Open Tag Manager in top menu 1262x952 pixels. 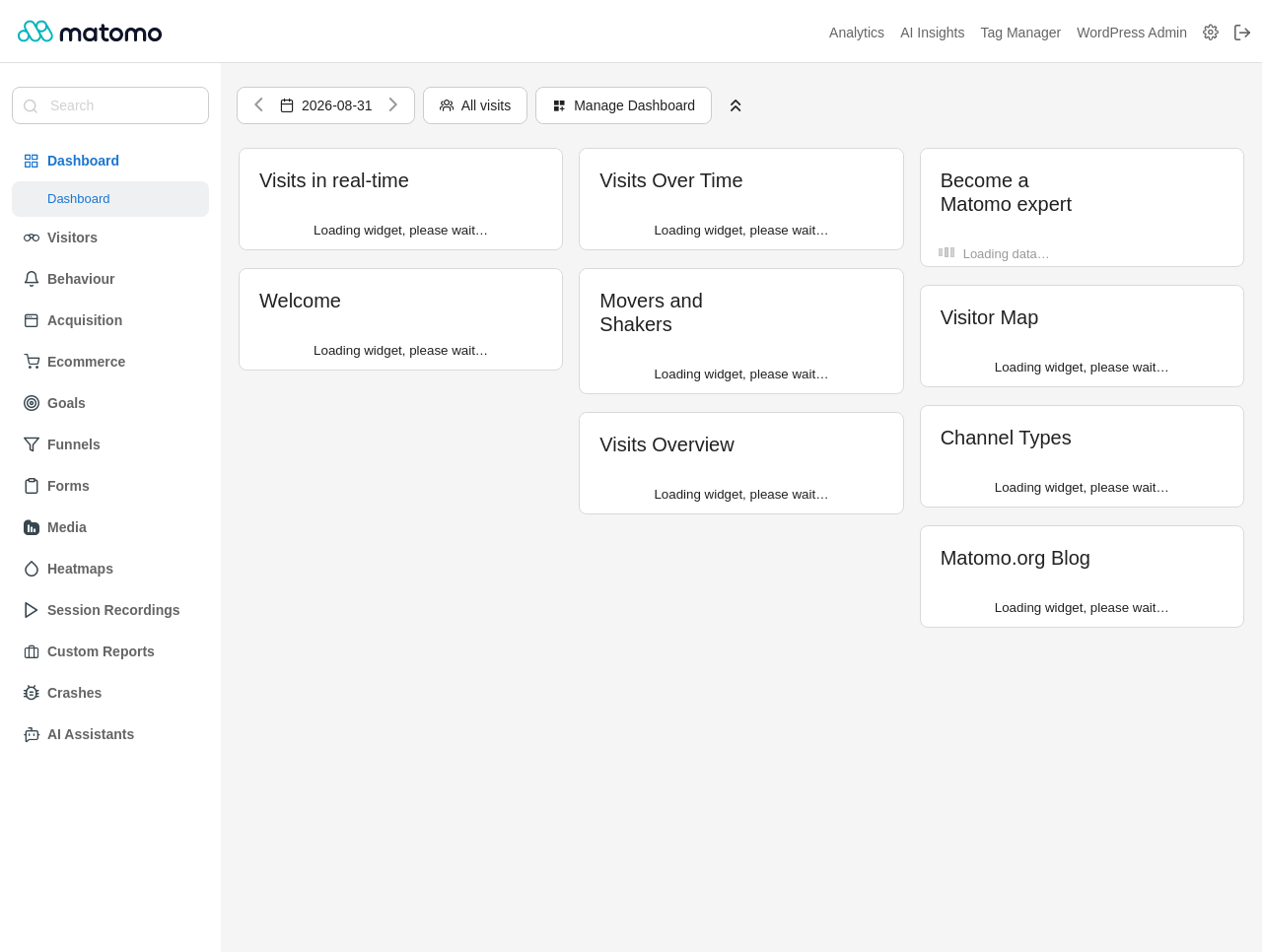coord(1020,33)
